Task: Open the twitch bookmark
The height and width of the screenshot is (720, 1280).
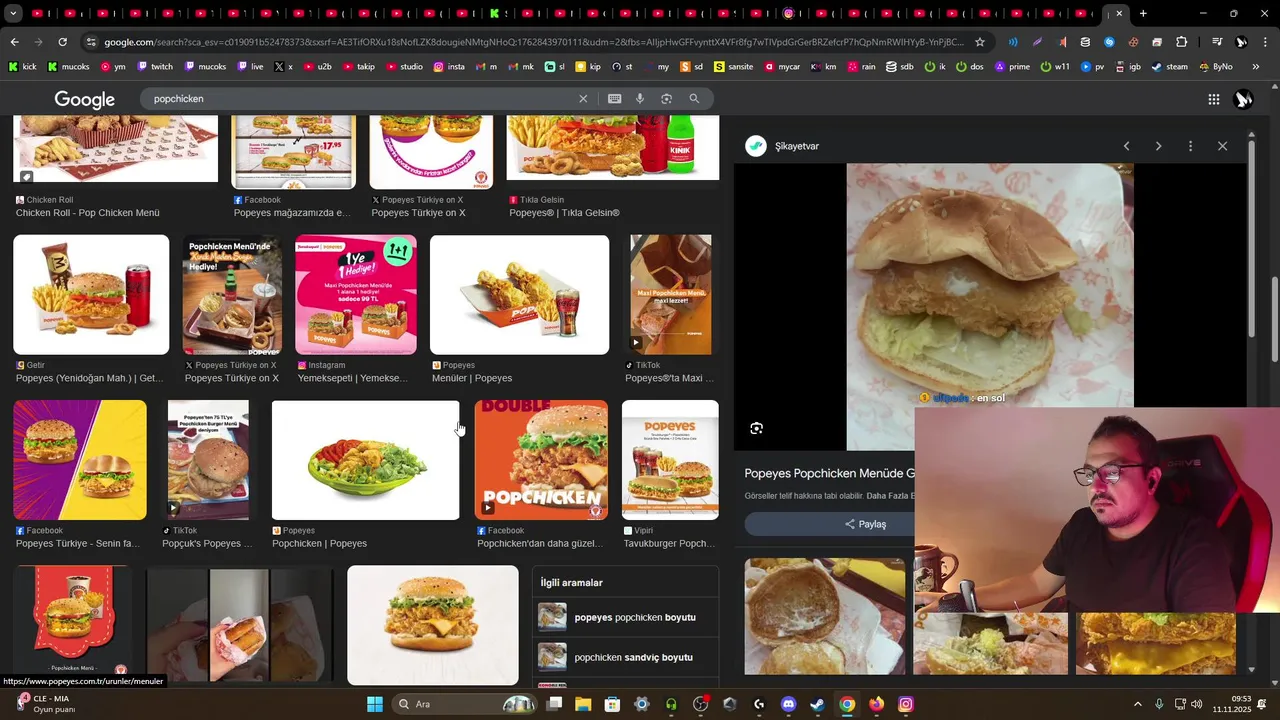Action: coord(155,67)
